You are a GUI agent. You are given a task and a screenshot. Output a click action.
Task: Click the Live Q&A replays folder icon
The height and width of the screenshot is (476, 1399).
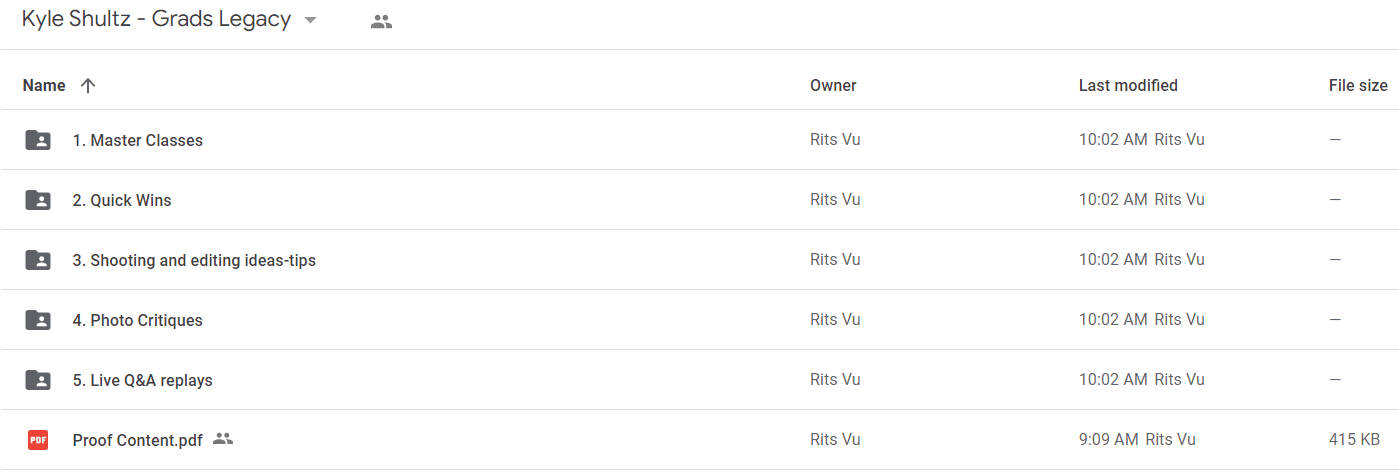(x=38, y=380)
